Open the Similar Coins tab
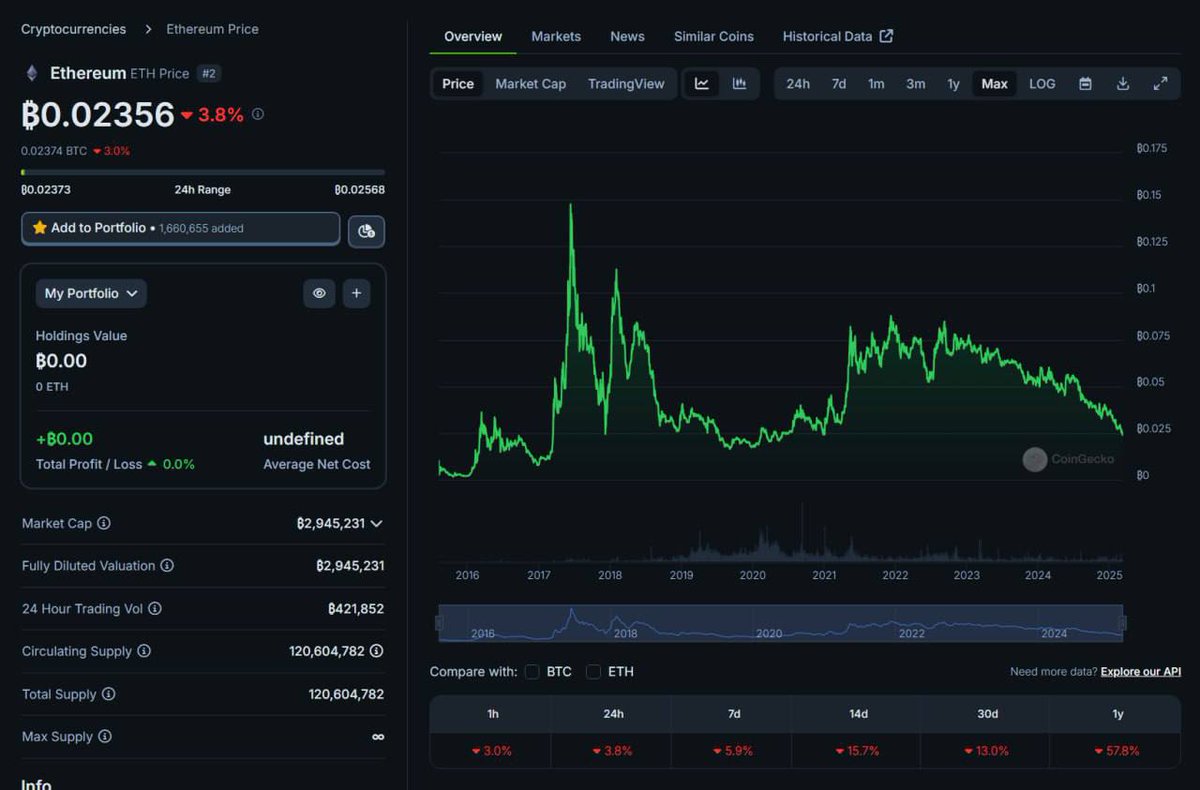 click(x=714, y=36)
